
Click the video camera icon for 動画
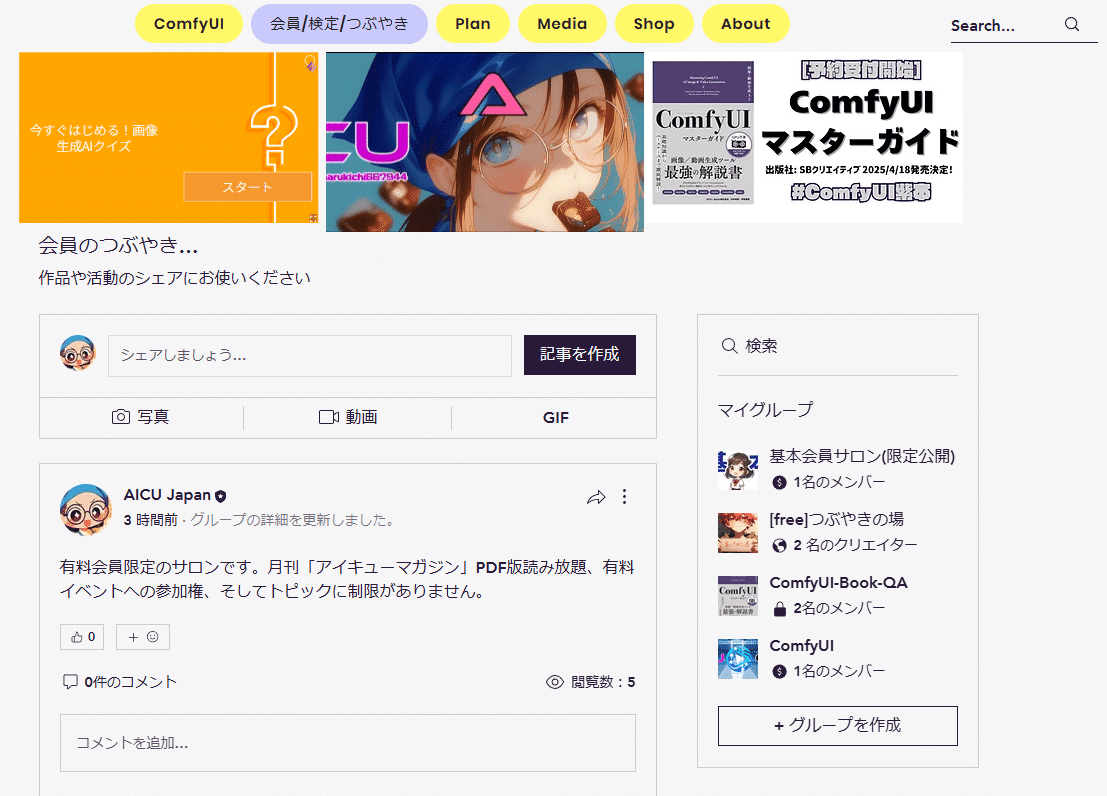coord(328,417)
